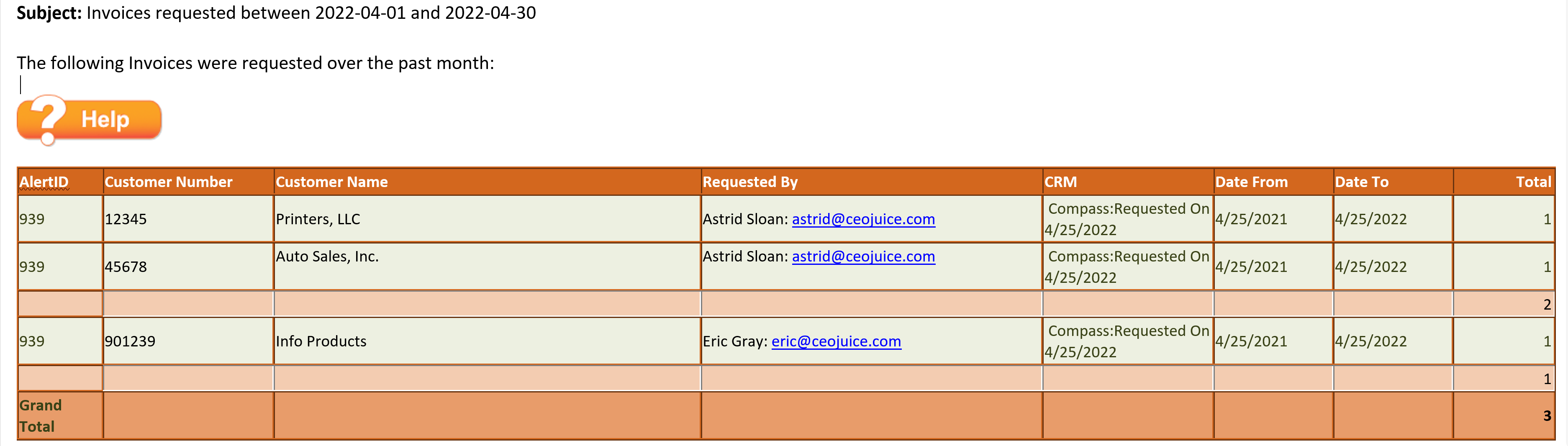
Task: Click the Requested By column header
Action: 750,182
